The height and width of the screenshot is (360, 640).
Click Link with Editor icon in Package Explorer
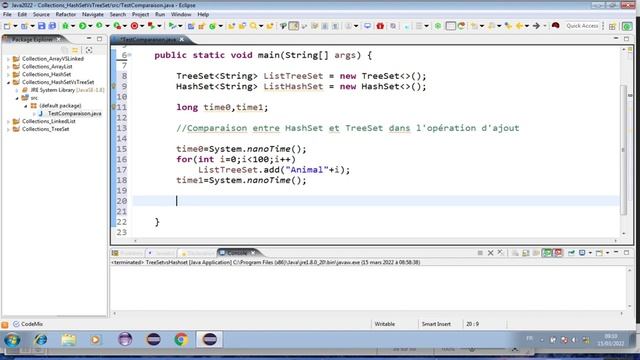click(75, 50)
